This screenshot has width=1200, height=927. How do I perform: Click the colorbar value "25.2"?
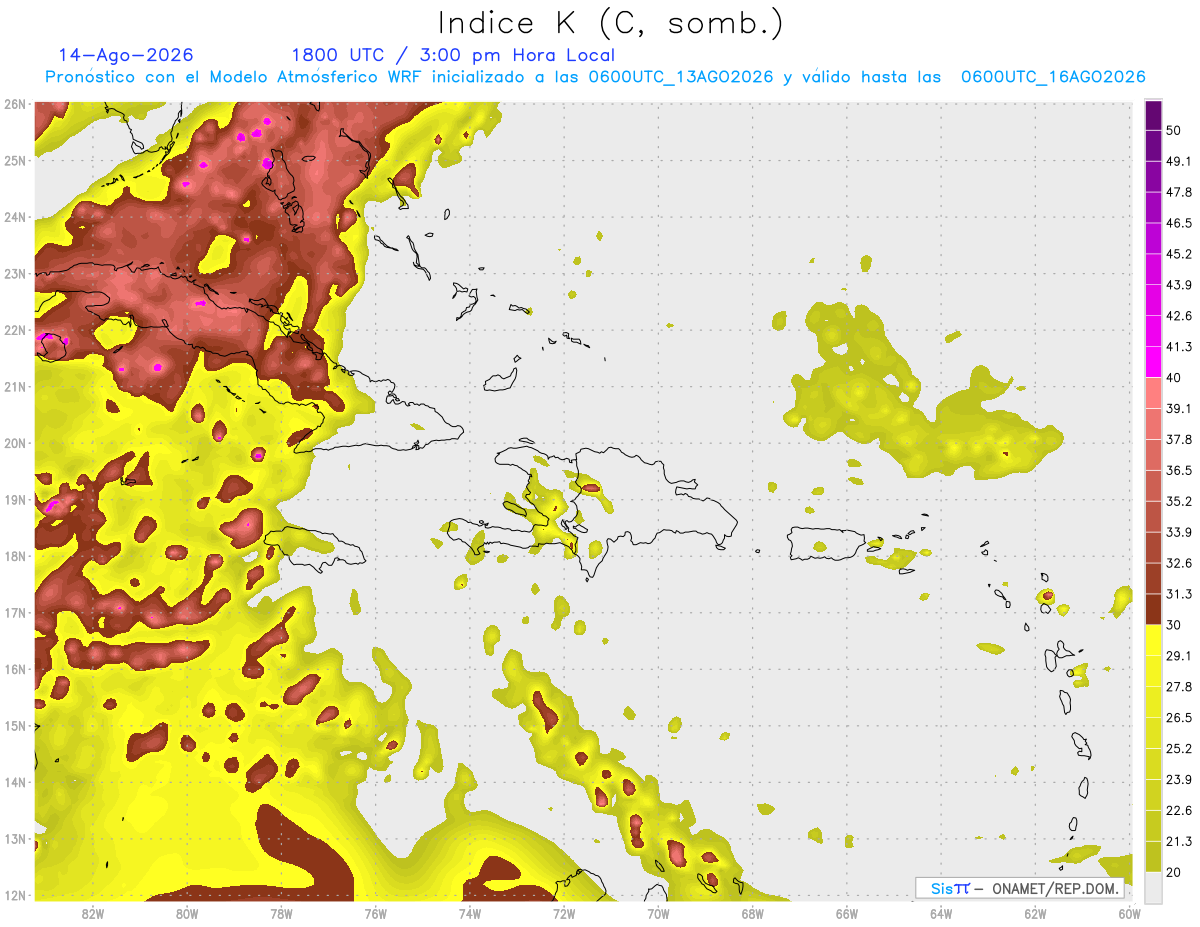1179,749
